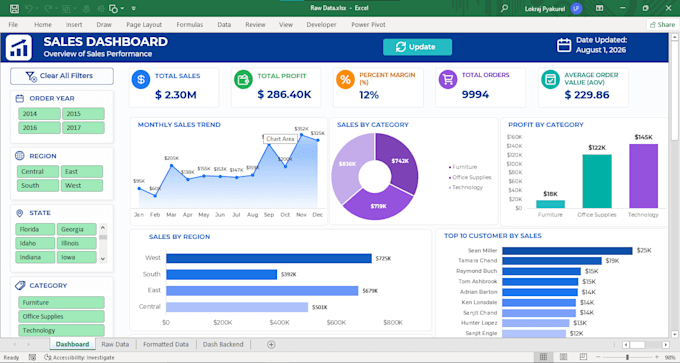Click the shapes icon in quick access toolbar
Image resolution: width=680 pixels, height=363 pixels.
coord(114,8)
